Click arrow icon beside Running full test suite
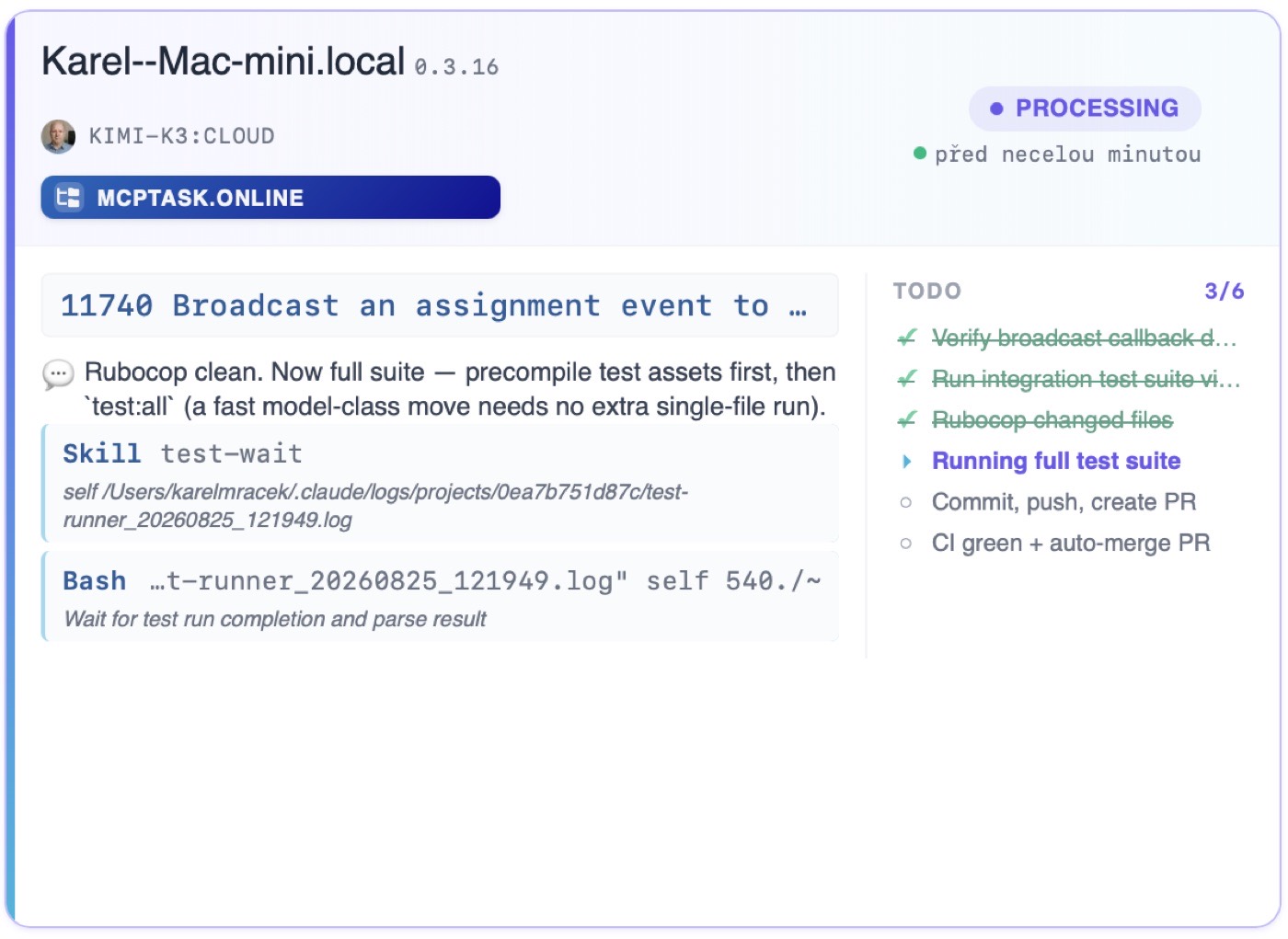The width and height of the screenshot is (1288, 939). (907, 462)
